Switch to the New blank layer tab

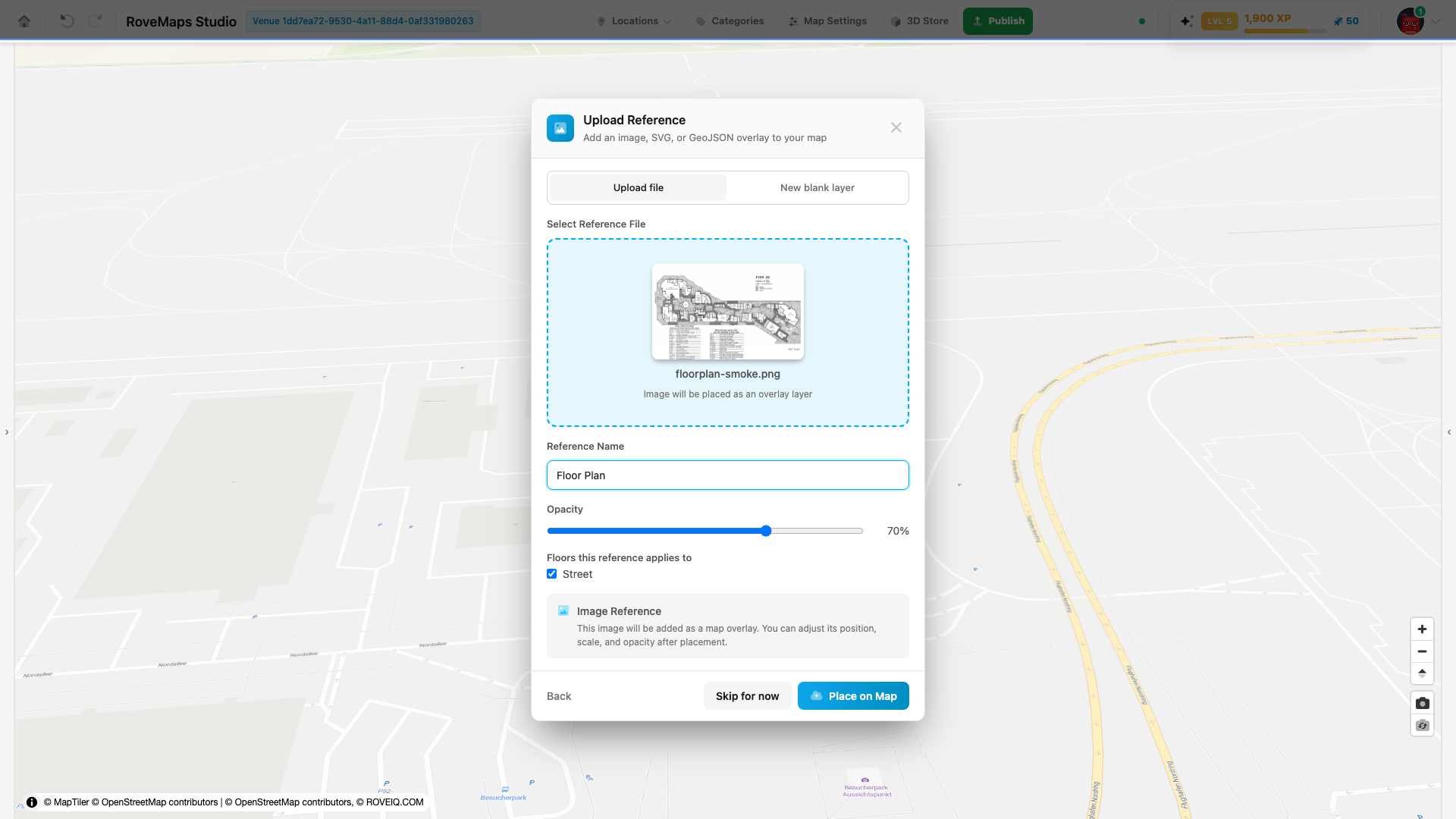pyautogui.click(x=817, y=187)
